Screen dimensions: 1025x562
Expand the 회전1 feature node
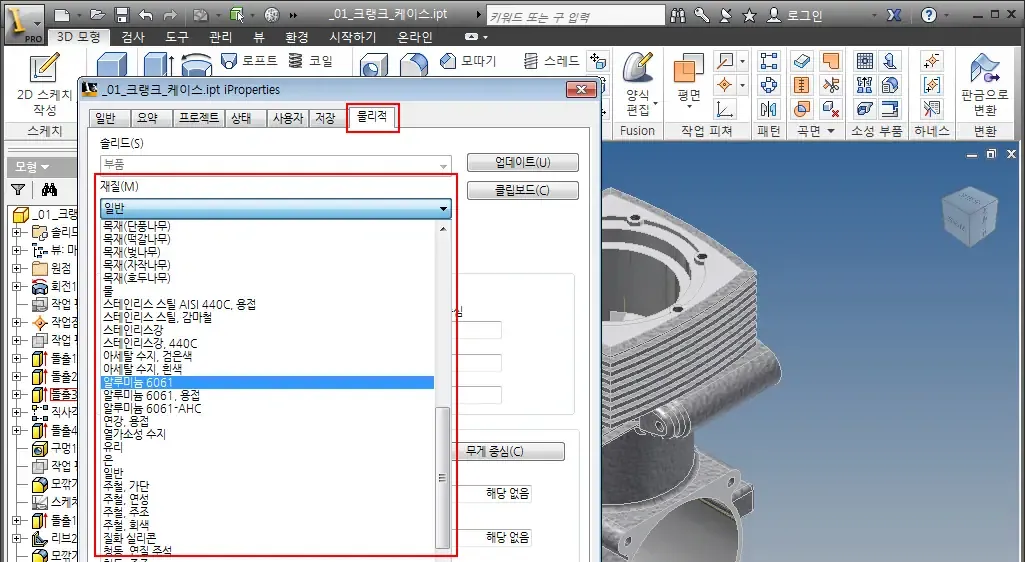click(x=16, y=286)
